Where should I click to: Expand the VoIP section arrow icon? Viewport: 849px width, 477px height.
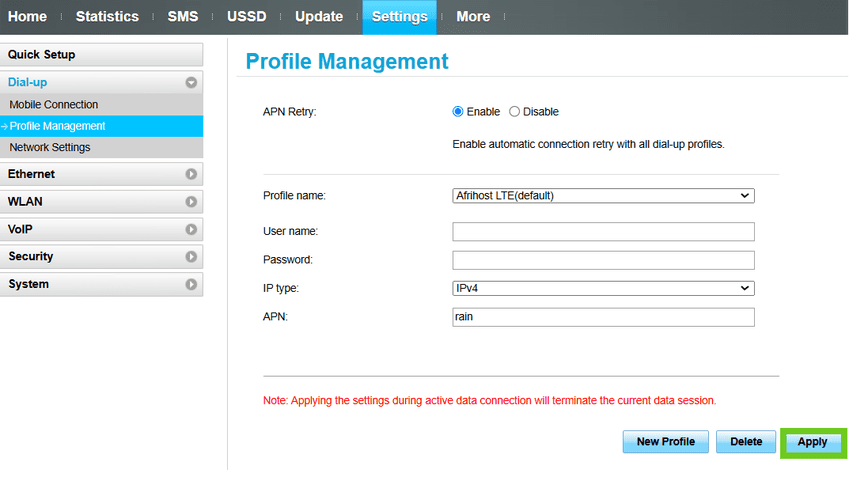tap(191, 229)
